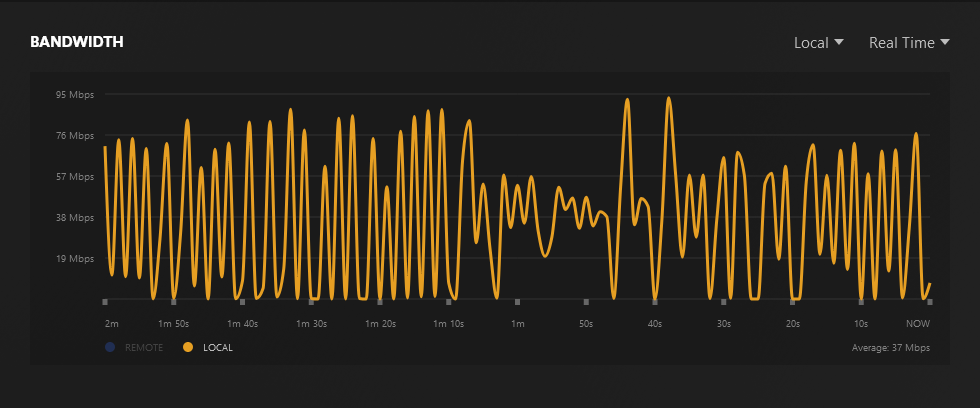Toggle the REMOTE legend dot
The height and width of the screenshot is (408, 980).
110,347
